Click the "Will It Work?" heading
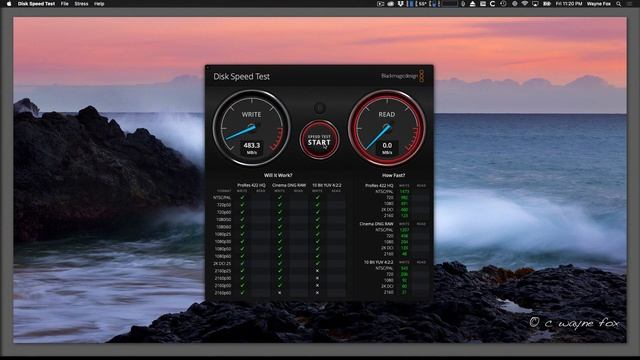Viewport: 640px width, 360px height. pos(278,175)
